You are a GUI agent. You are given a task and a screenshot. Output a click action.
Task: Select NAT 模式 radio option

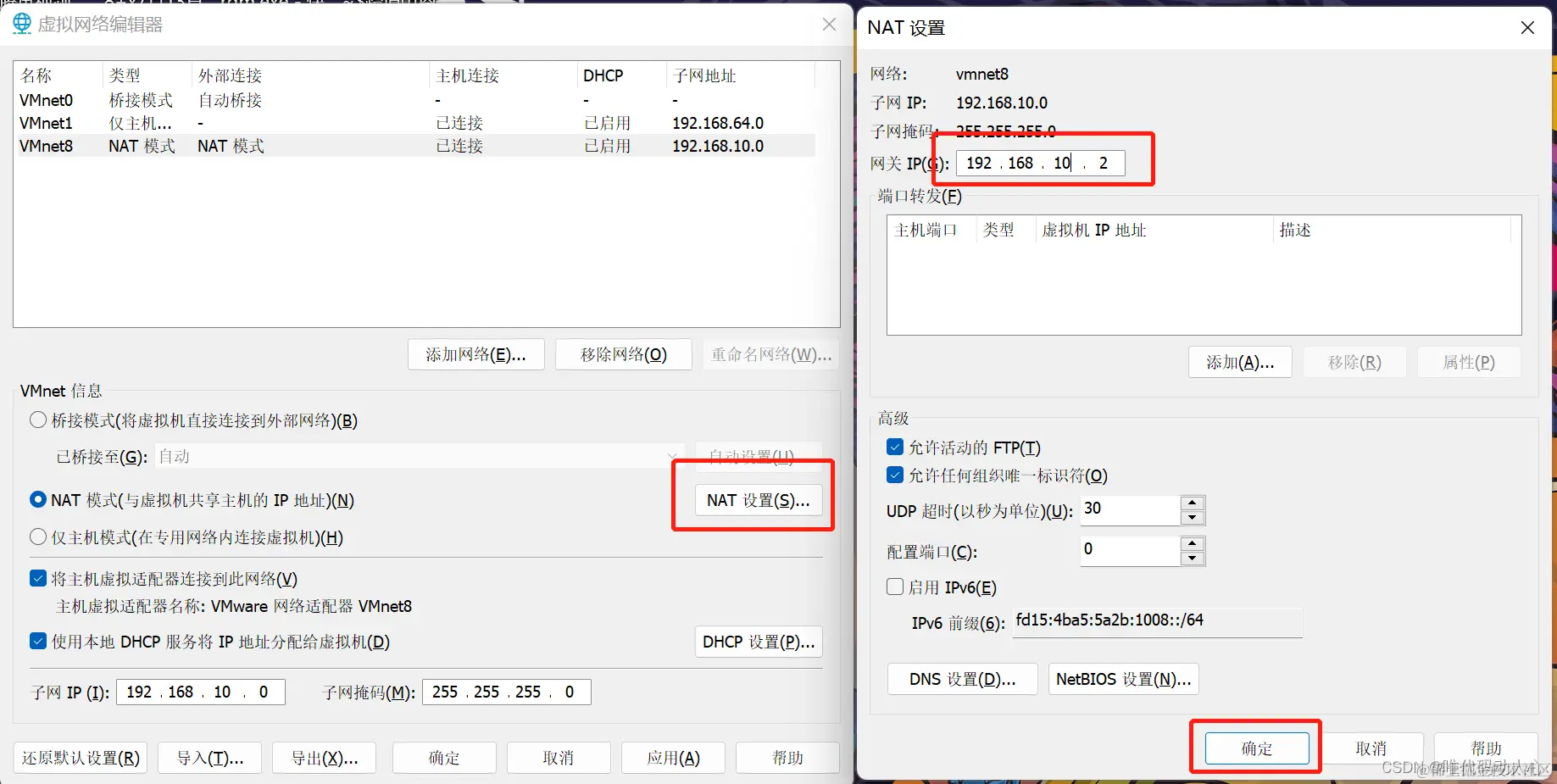38,500
